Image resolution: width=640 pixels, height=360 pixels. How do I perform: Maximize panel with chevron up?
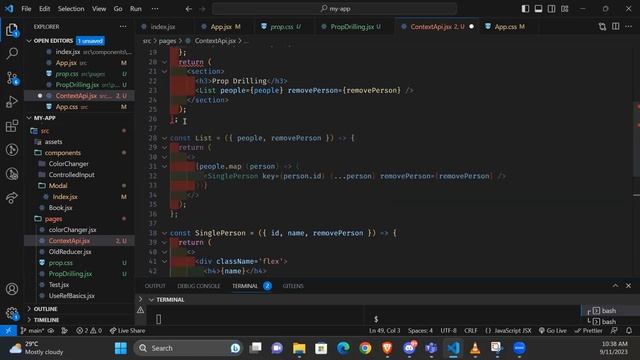pos(616,286)
